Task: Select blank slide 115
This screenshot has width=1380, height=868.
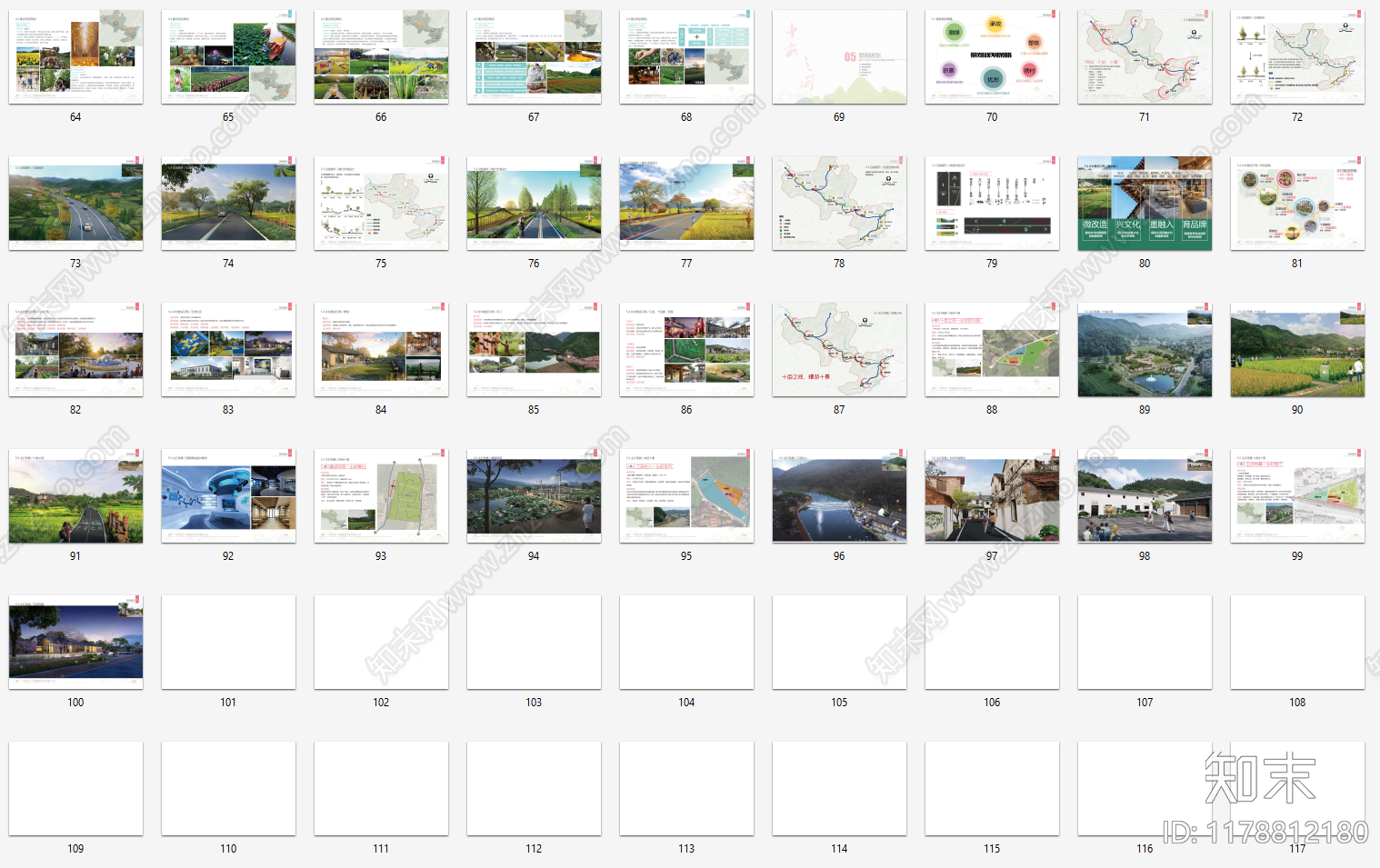Action: coord(992,788)
